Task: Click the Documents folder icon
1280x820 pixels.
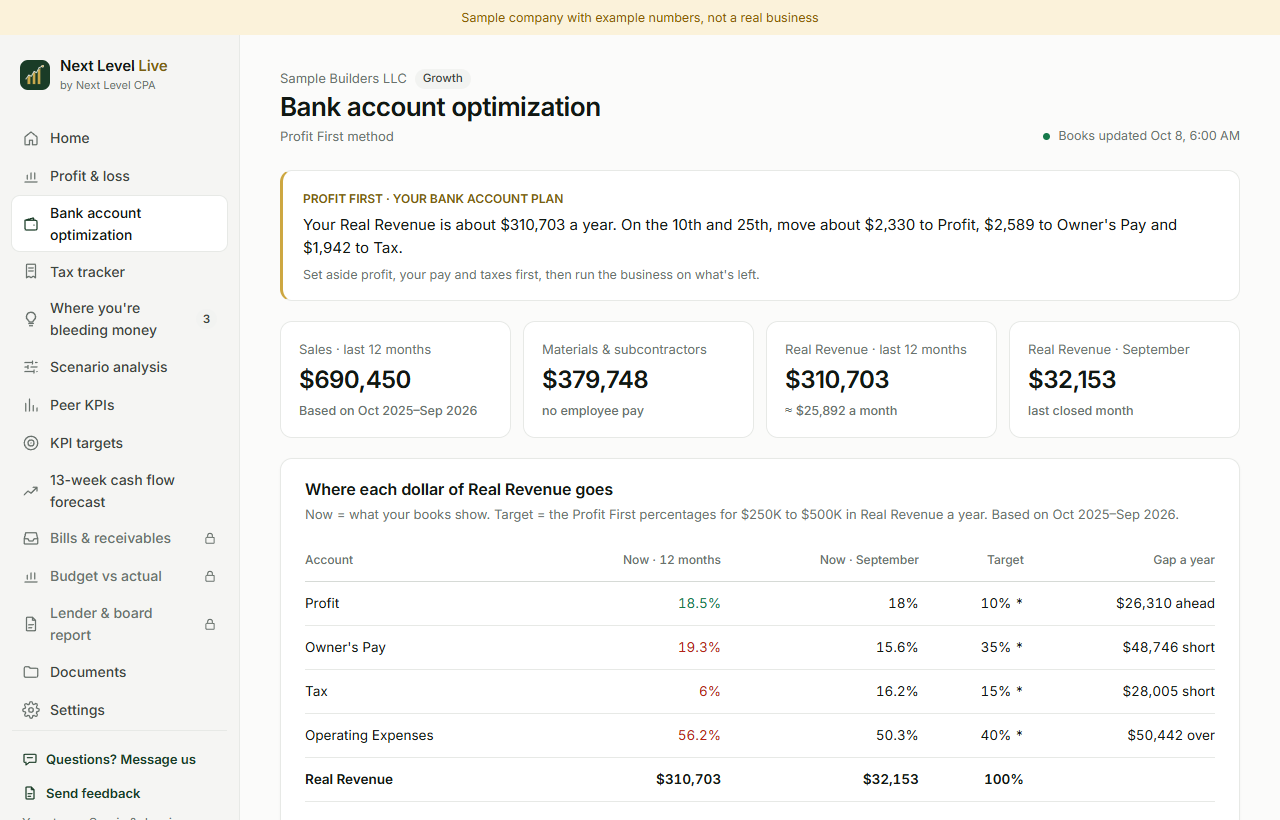Action: (31, 672)
